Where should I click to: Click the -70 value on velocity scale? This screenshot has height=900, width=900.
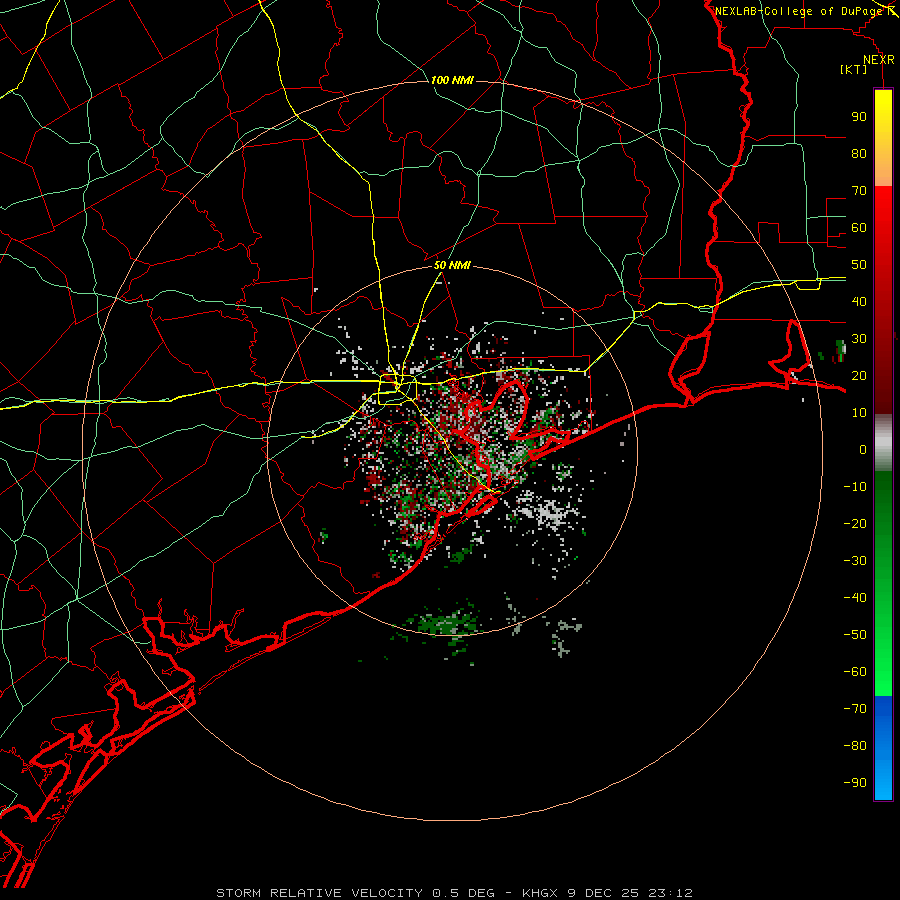pos(855,709)
